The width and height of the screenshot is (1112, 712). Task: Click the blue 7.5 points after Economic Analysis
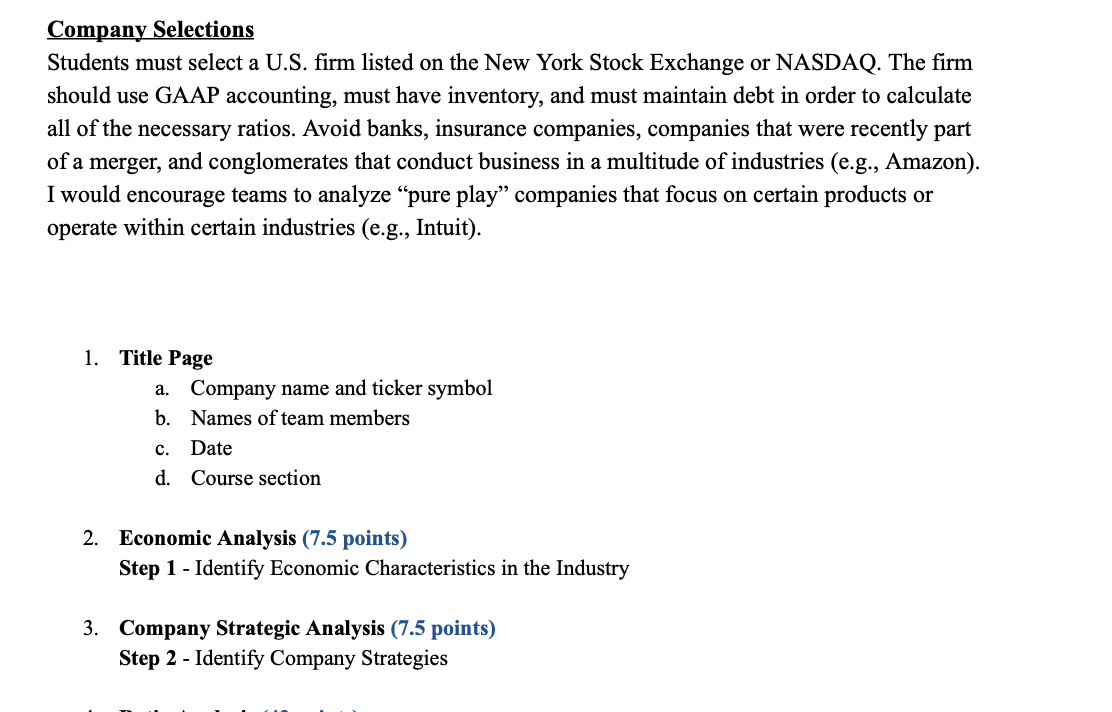(355, 538)
